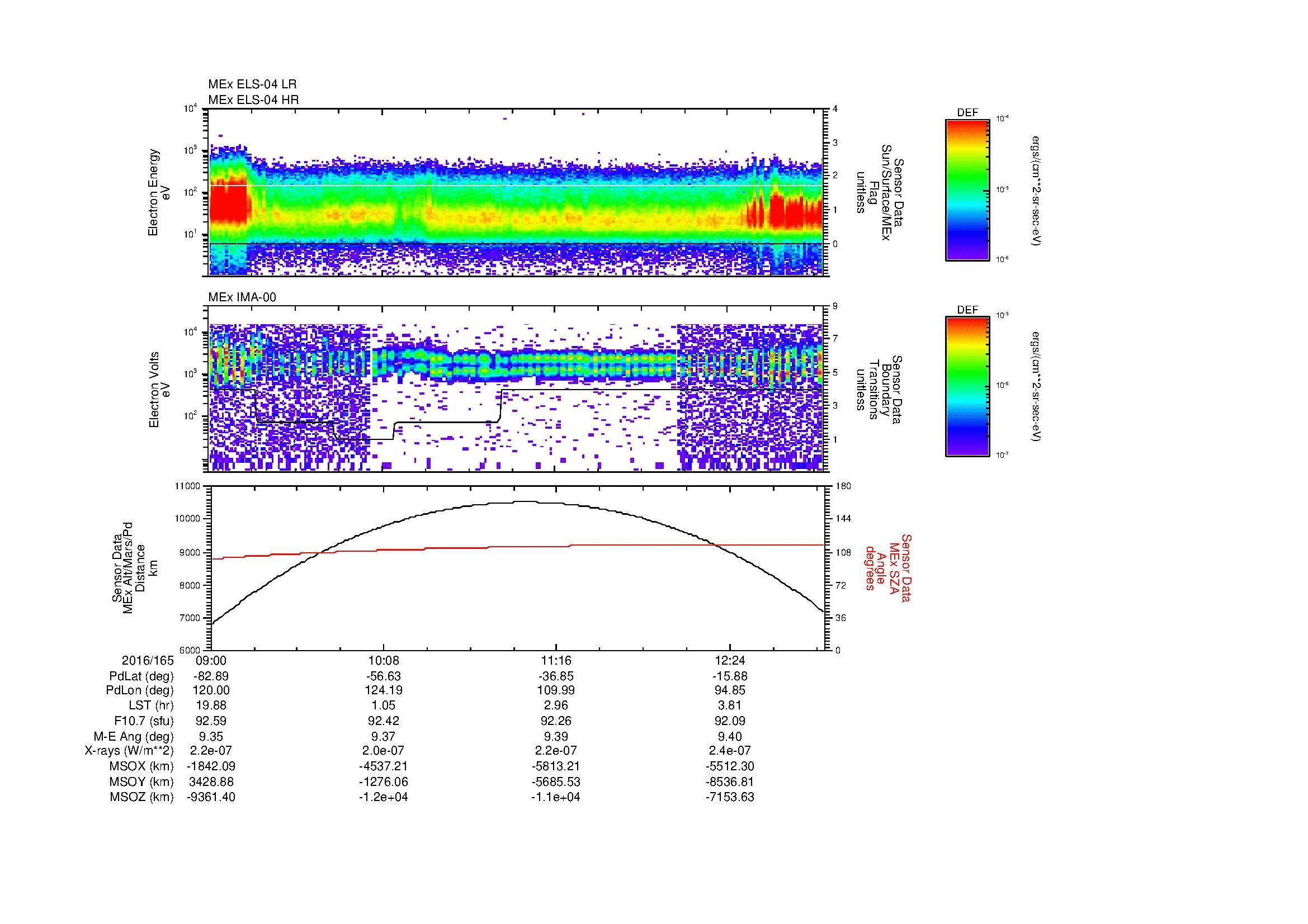Click the lower DEF color bar
Image resolution: width=1308 pixels, height=924 pixels.
967,387
